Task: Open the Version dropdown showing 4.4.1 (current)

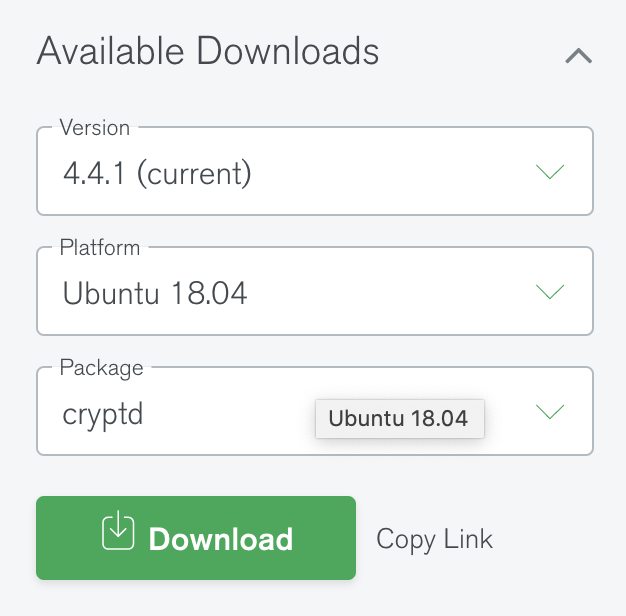Action: [x=314, y=174]
